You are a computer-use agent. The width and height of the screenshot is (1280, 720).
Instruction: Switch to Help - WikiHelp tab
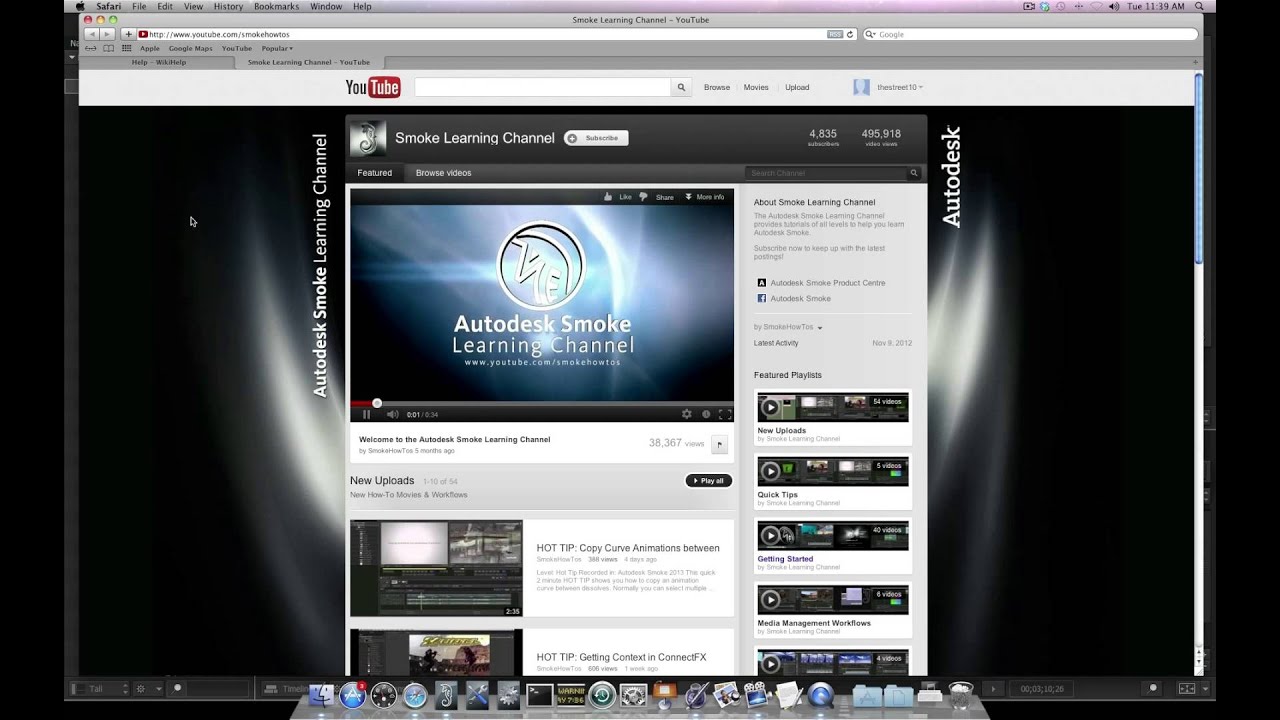158,62
